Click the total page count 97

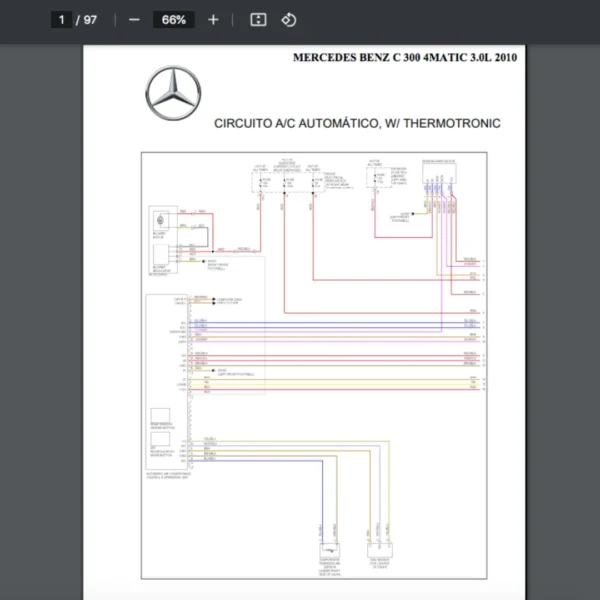tap(90, 20)
